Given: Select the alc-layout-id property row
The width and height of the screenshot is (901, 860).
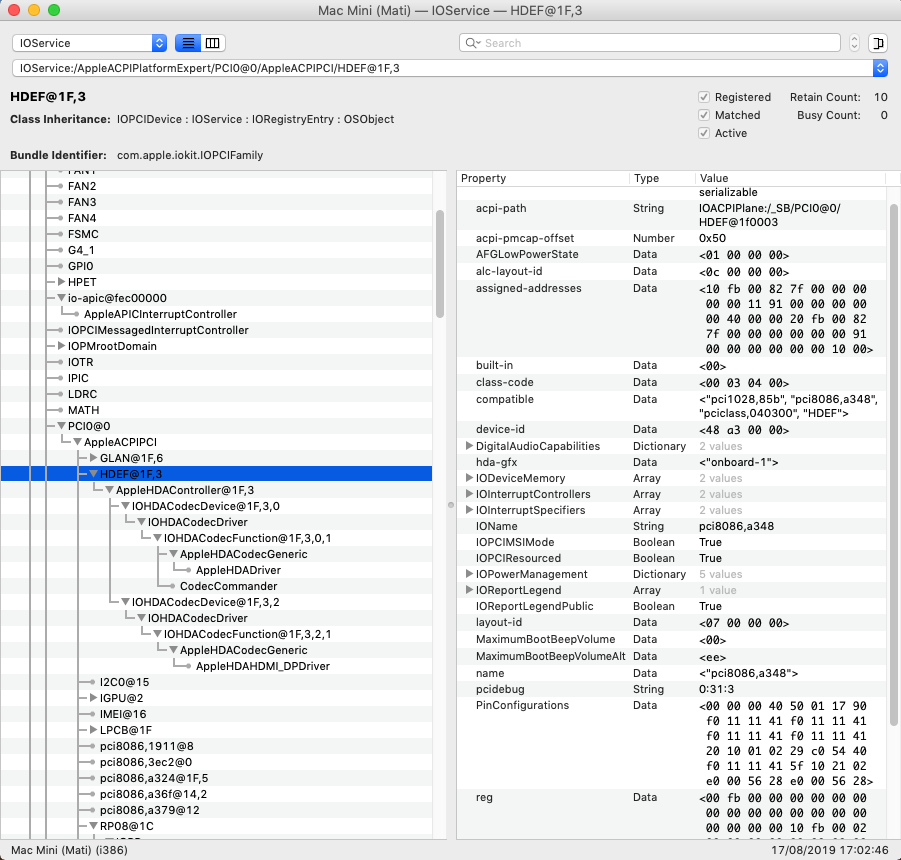Looking at the screenshot, I should tap(671, 271).
